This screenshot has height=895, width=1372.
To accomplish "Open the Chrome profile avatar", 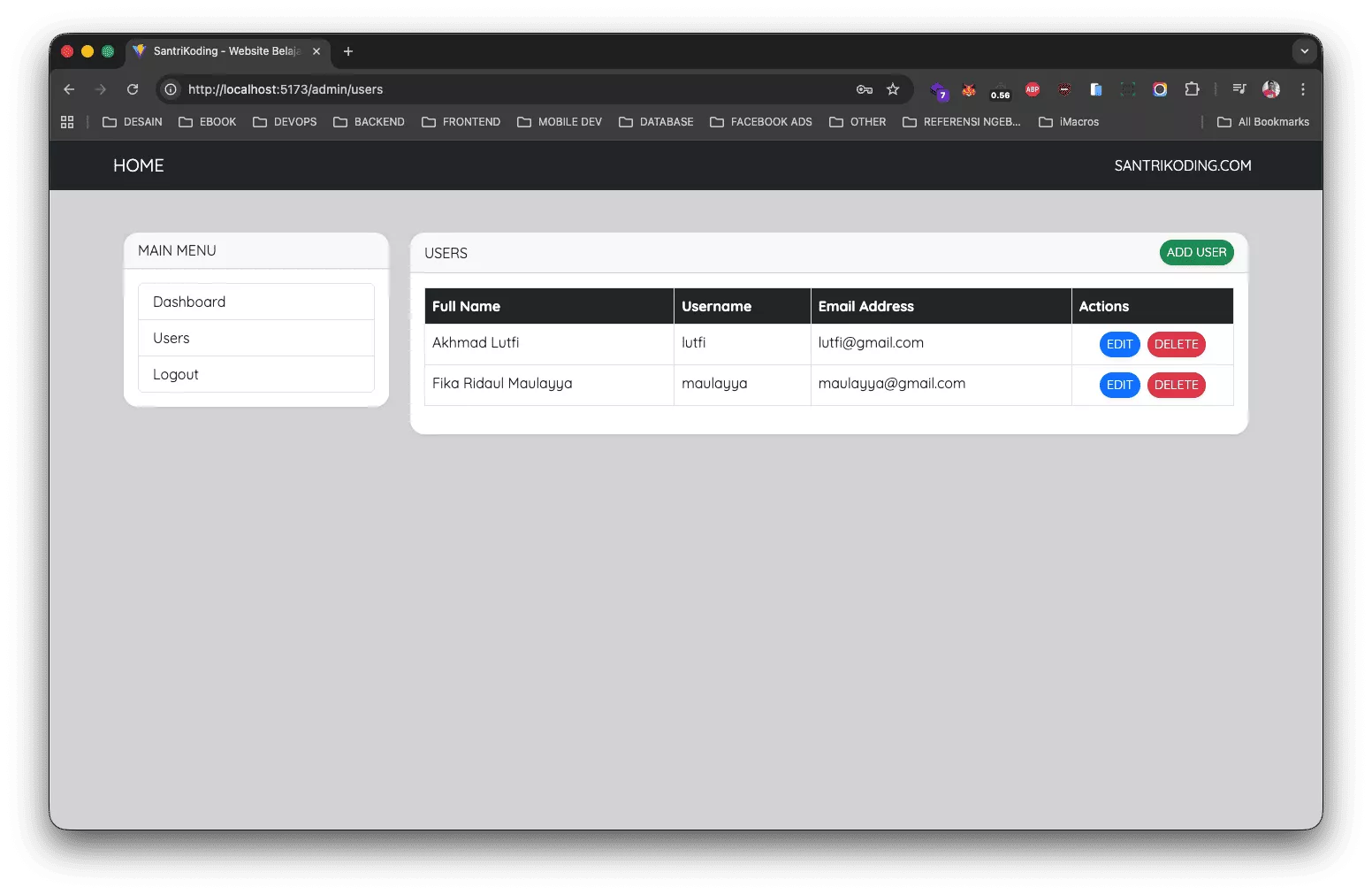I will [x=1271, y=89].
